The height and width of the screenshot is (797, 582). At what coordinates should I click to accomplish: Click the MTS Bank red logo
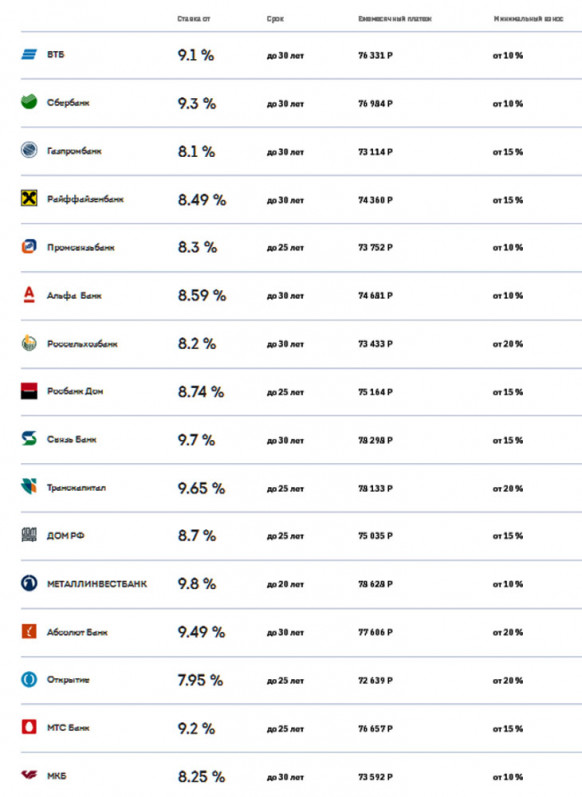[29, 727]
